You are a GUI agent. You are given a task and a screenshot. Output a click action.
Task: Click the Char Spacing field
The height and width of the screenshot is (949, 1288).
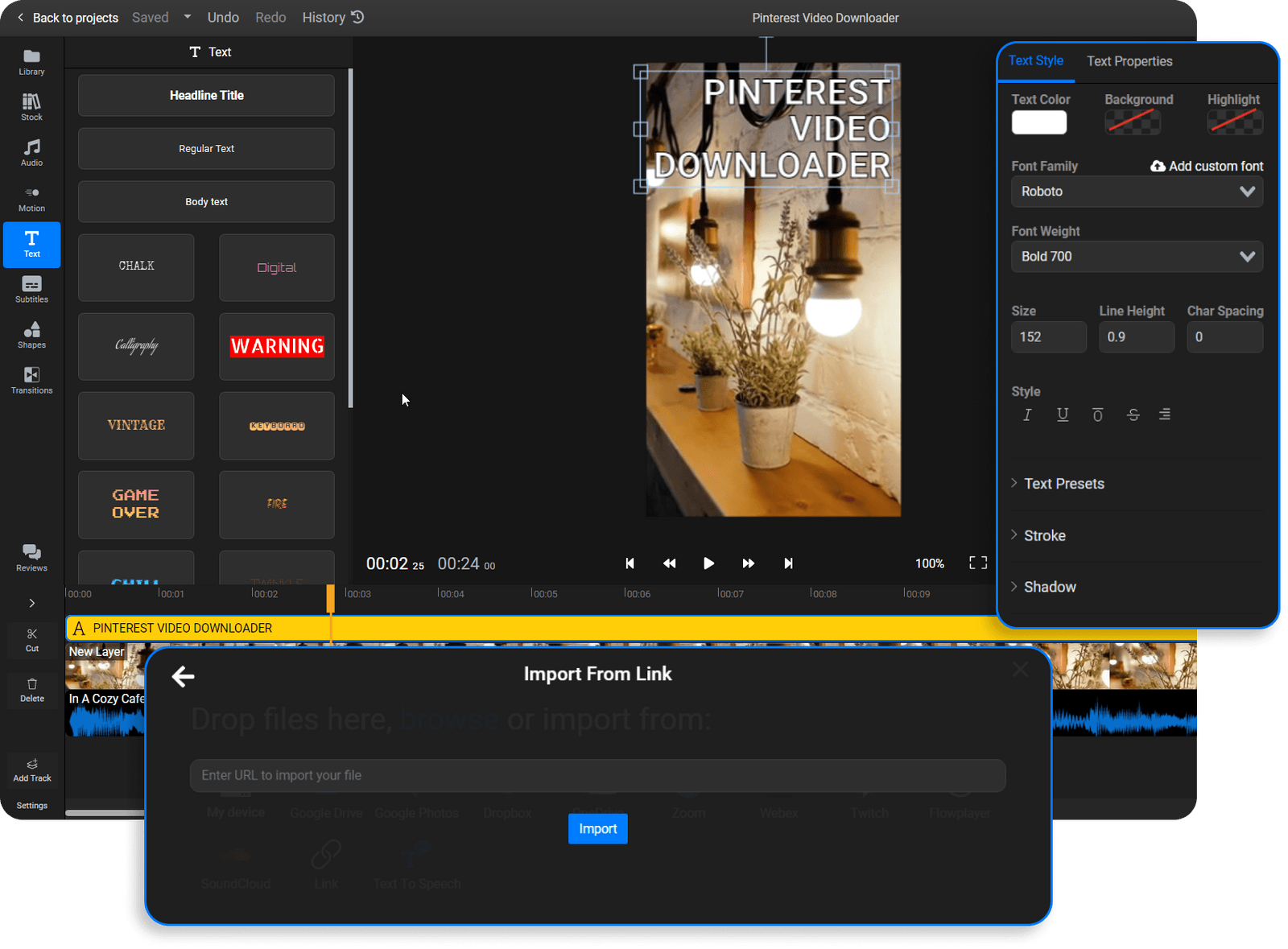1224,337
